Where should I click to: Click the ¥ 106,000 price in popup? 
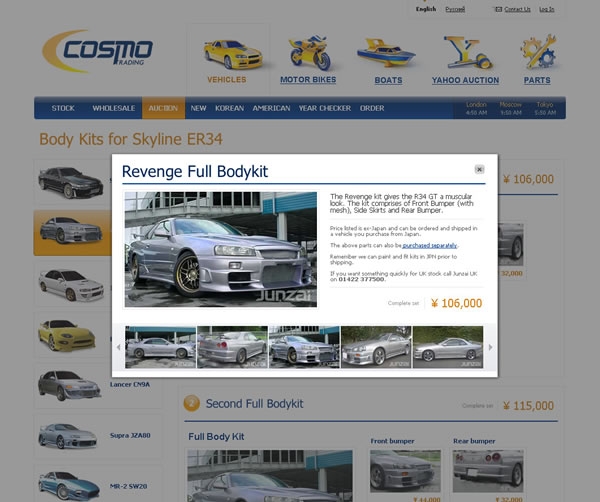pyautogui.click(x=457, y=303)
